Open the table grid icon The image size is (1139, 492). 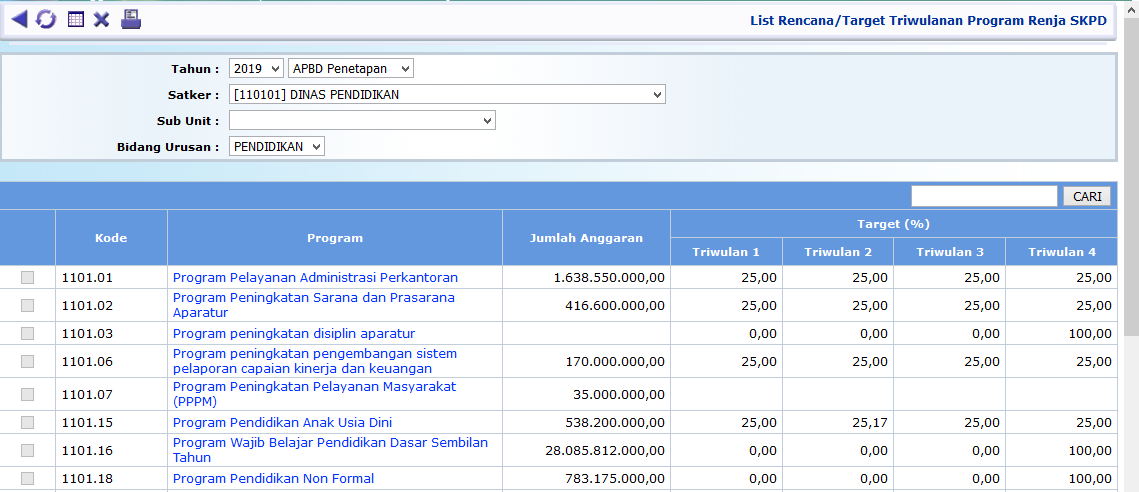75,19
